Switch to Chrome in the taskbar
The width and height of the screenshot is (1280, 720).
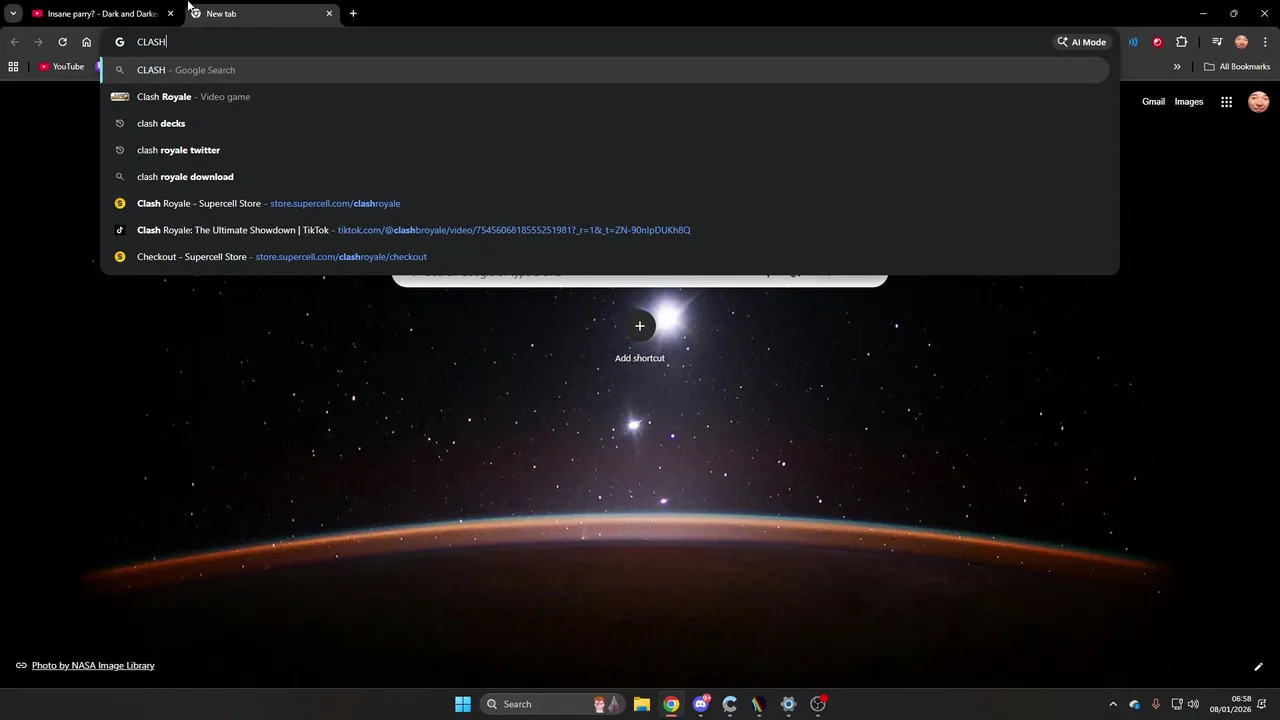671,704
